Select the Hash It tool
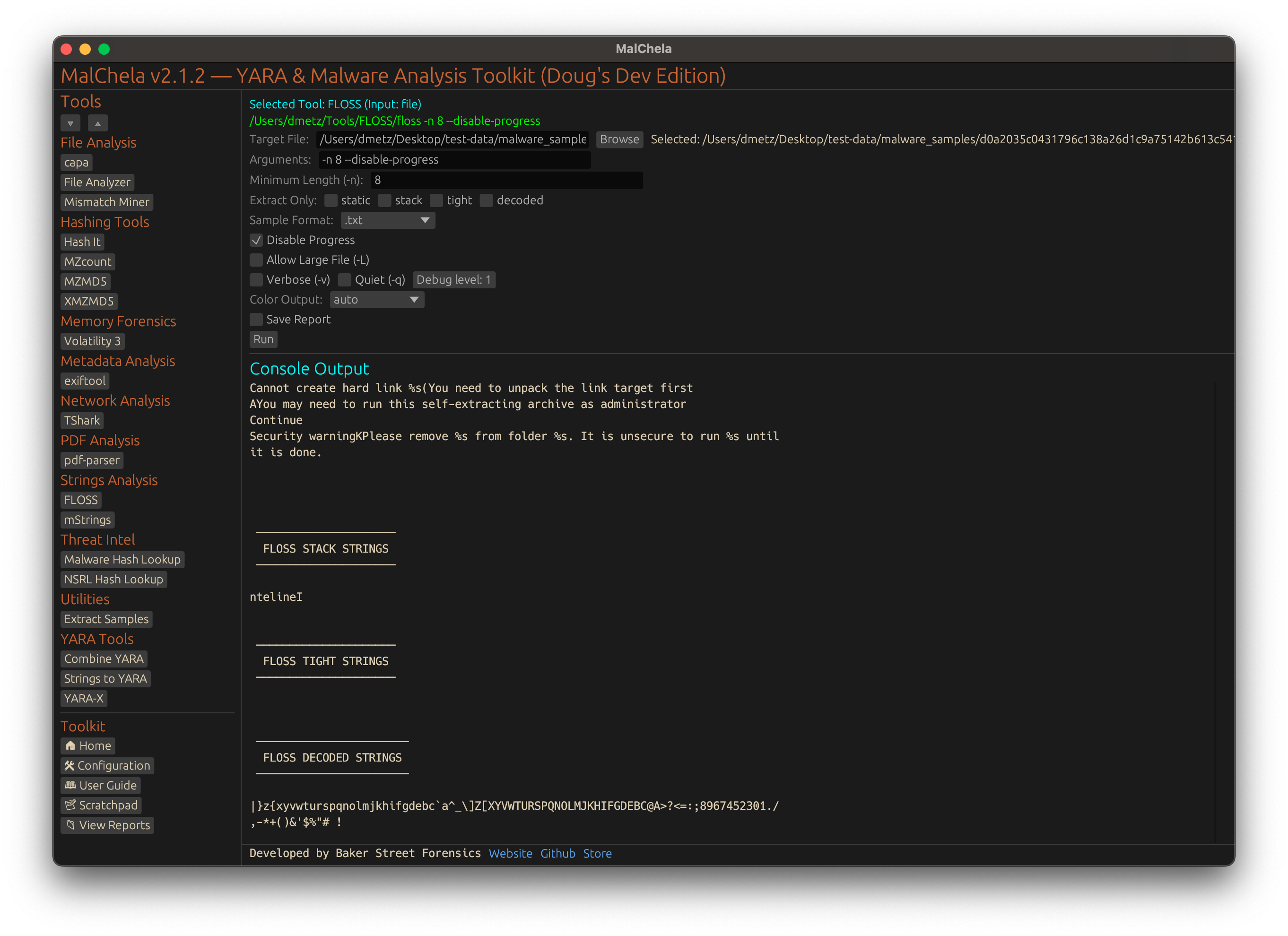This screenshot has height=936, width=1288. coord(82,242)
